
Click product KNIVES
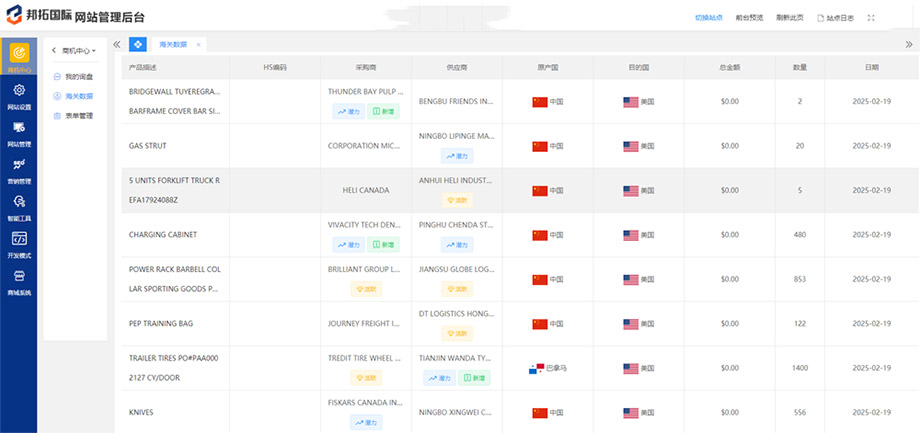pyautogui.click(x=141, y=412)
